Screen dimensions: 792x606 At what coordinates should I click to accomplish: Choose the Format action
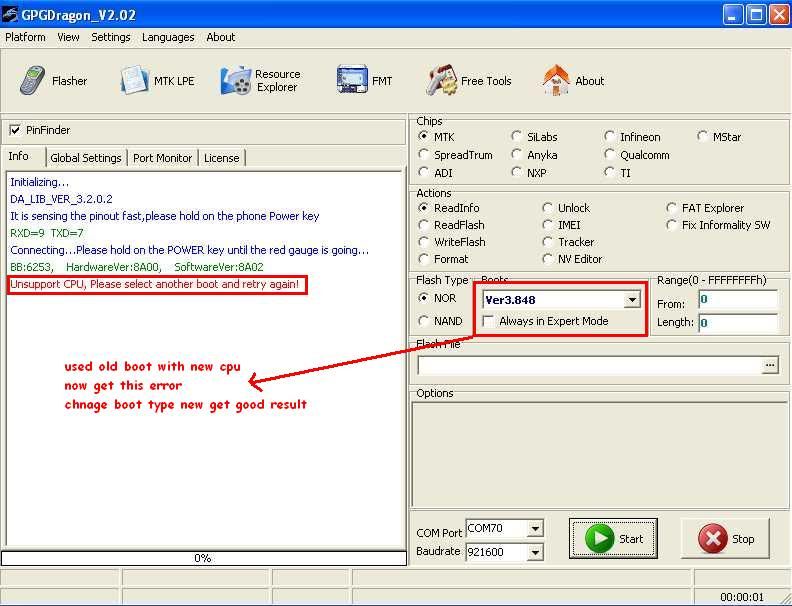tap(423, 259)
